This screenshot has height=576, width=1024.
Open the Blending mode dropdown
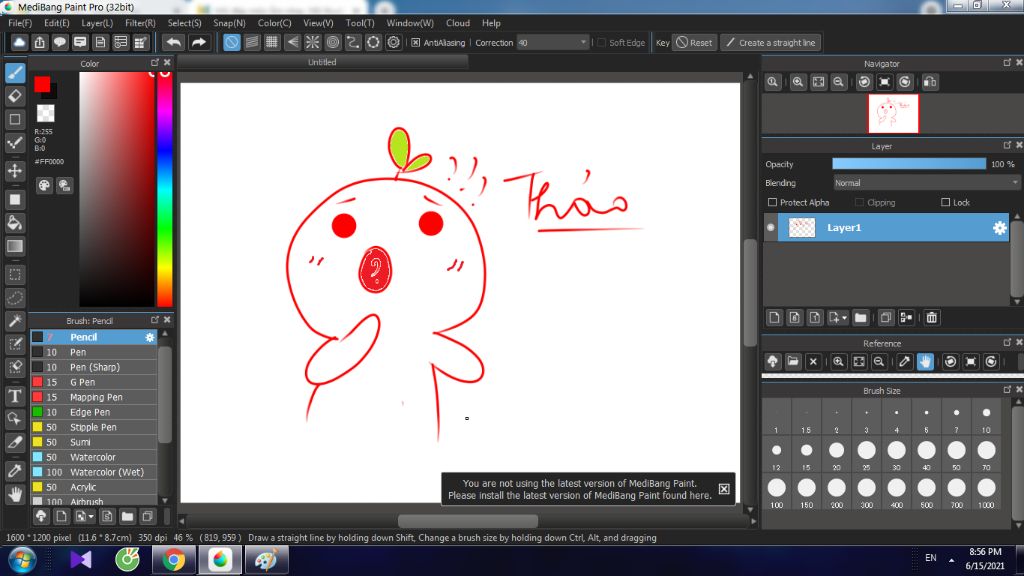[926, 183]
